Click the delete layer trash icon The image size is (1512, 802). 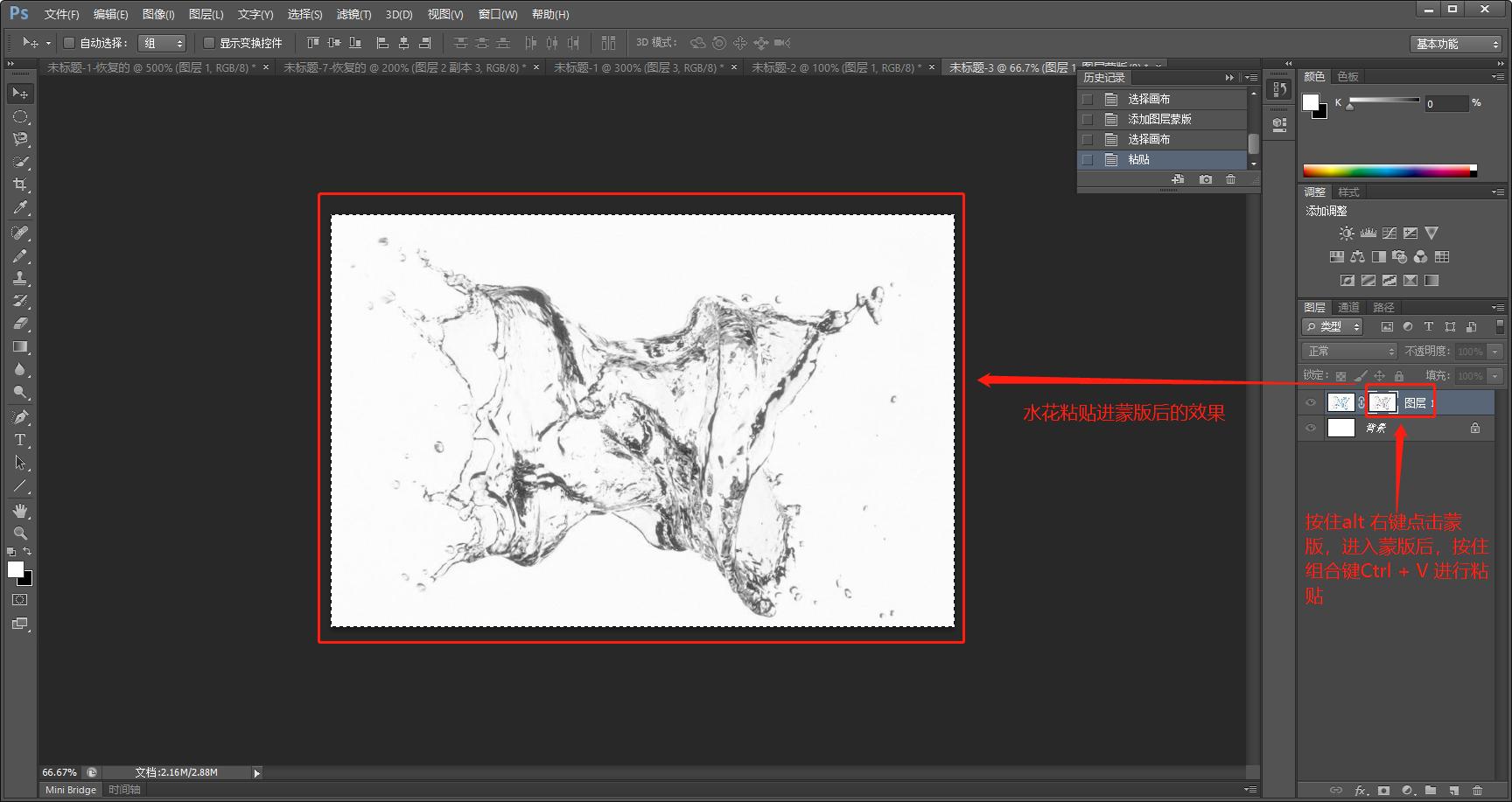coord(1477,790)
